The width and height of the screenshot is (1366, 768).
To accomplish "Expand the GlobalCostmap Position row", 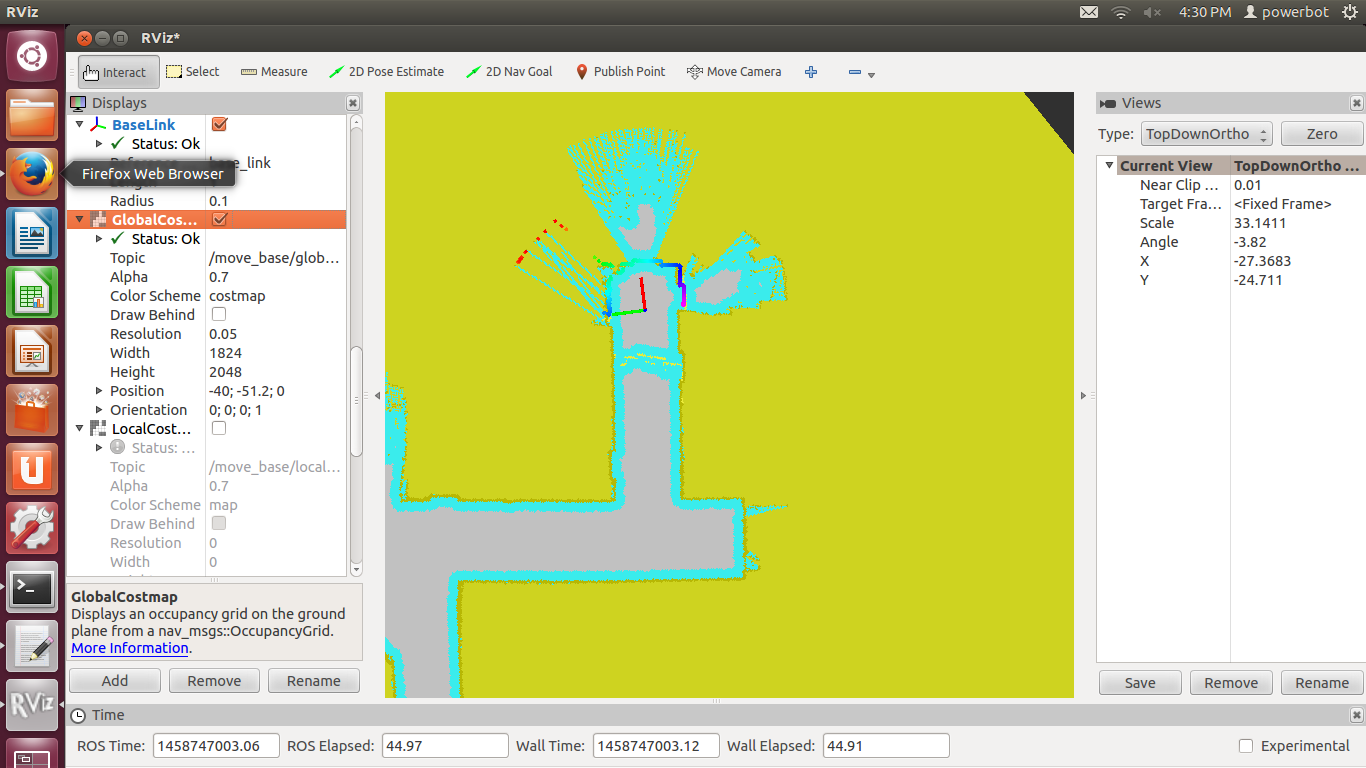I will point(99,391).
